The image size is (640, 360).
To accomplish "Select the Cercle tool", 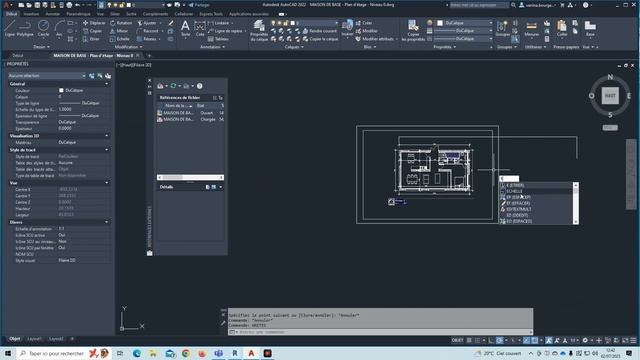I will tap(43, 29).
